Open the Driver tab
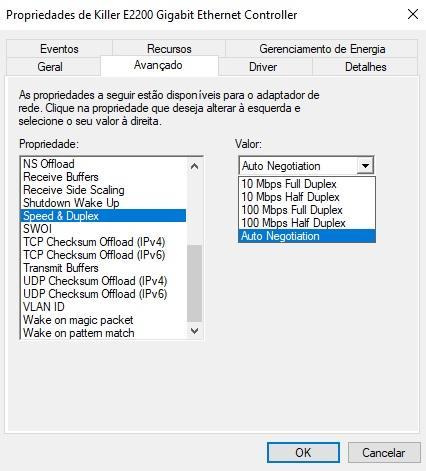The height and width of the screenshot is (471, 426). [265, 67]
